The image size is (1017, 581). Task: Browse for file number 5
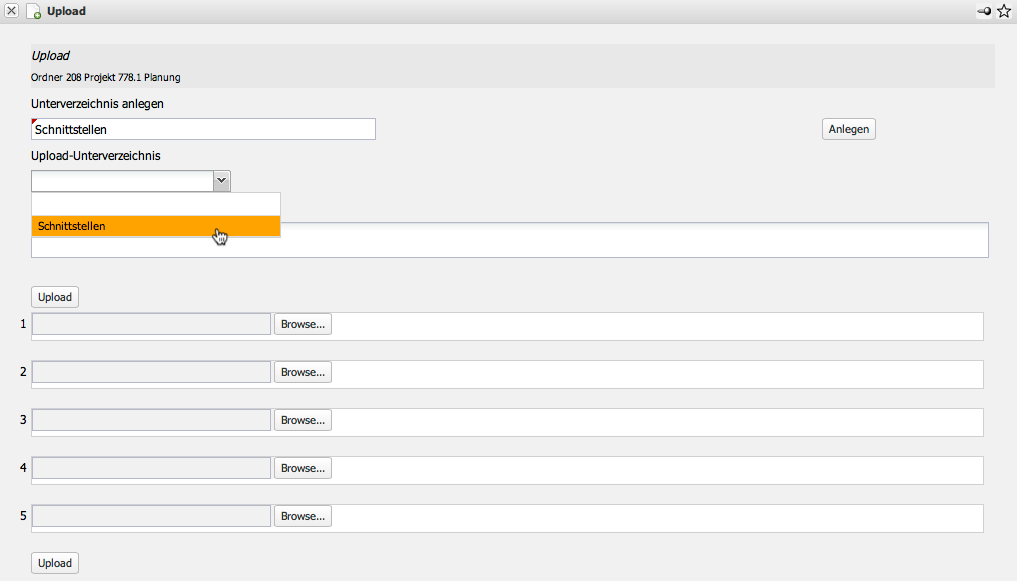(303, 516)
